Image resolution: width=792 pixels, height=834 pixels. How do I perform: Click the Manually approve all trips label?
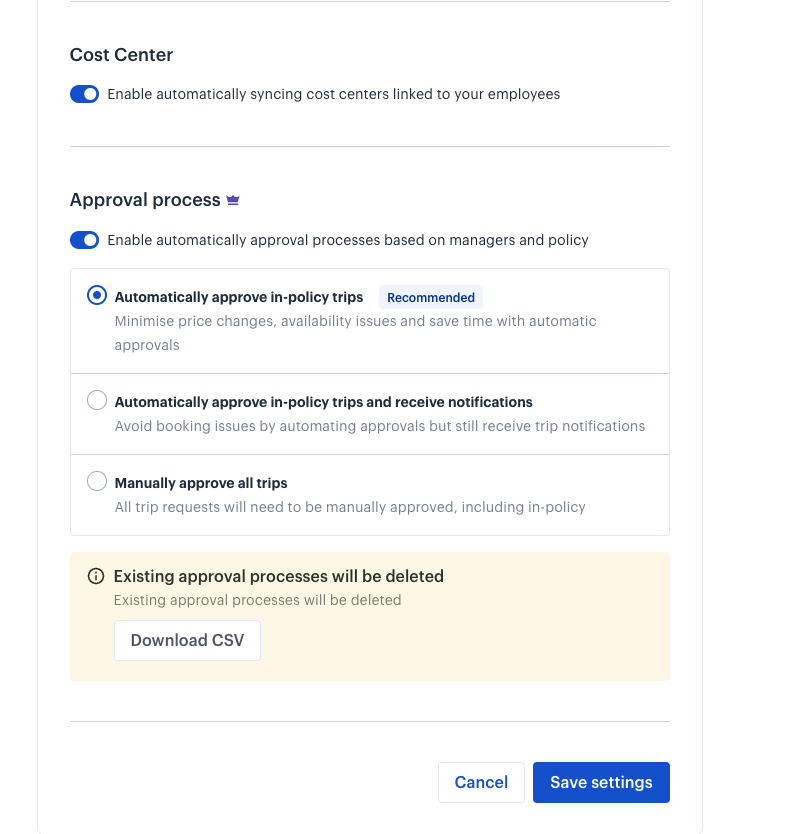tap(201, 483)
